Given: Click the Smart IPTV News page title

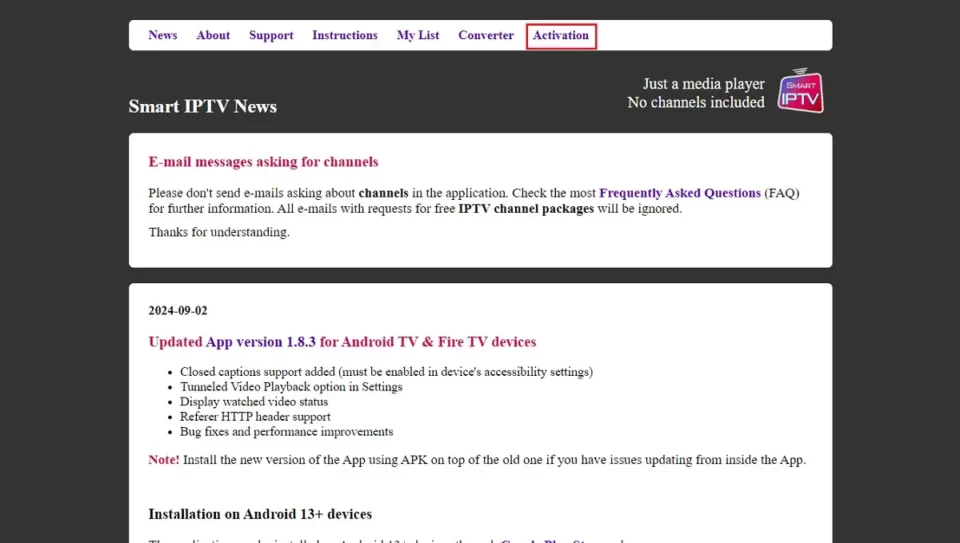Looking at the screenshot, I should point(203,107).
